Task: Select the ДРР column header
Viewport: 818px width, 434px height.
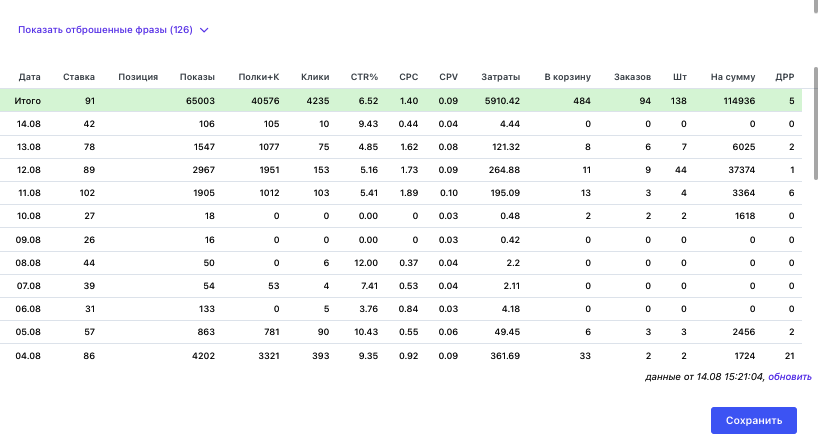Action: coord(785,77)
